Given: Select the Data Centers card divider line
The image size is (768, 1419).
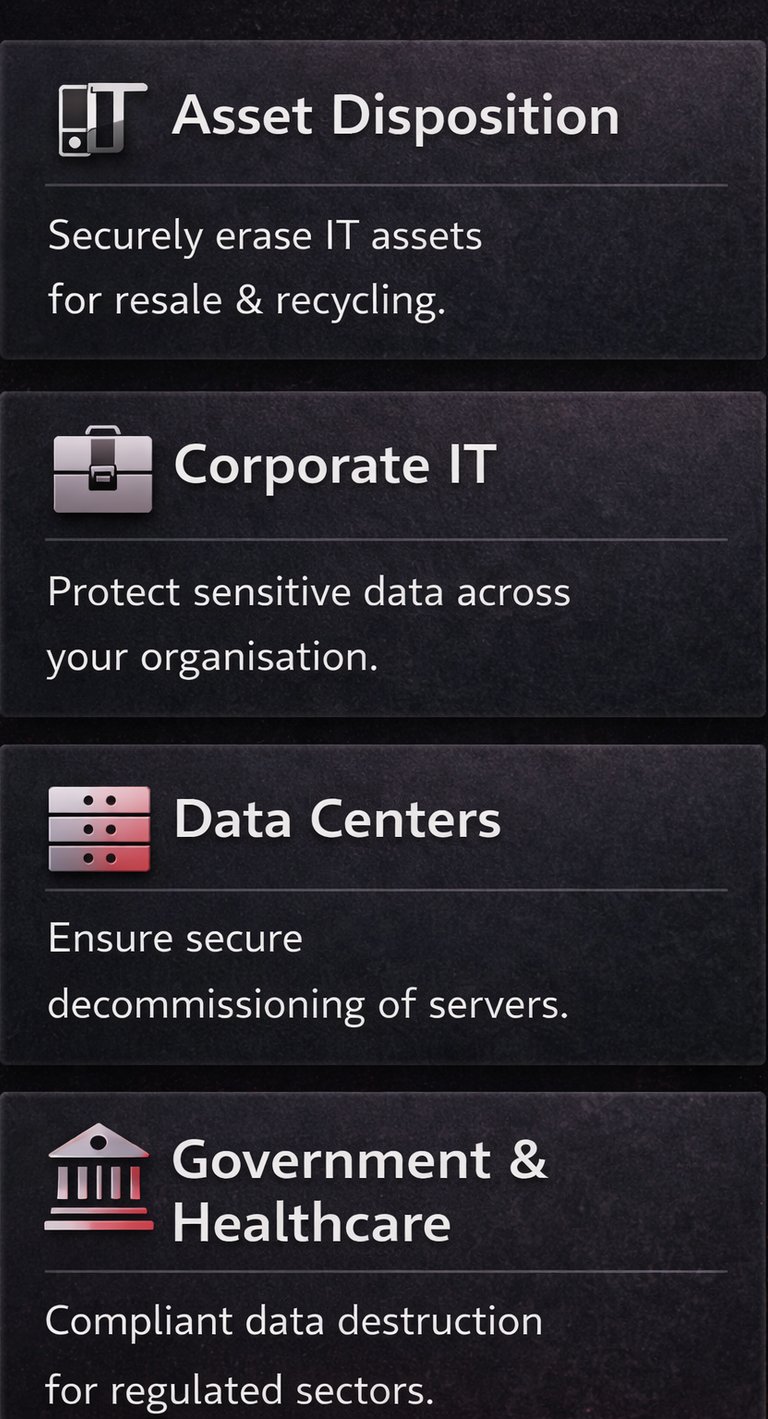Looking at the screenshot, I should (386, 890).
